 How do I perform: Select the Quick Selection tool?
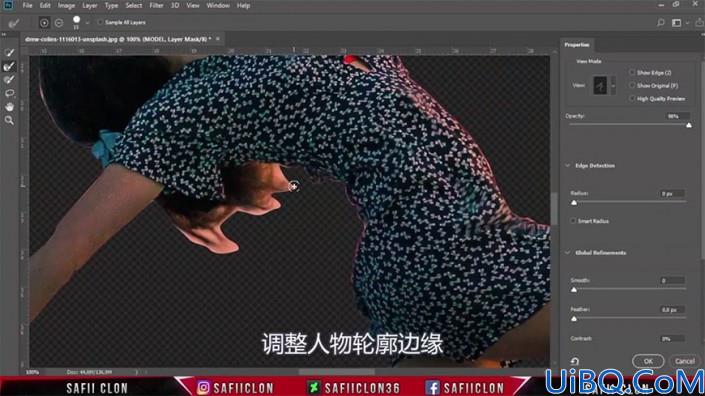pyautogui.click(x=9, y=53)
